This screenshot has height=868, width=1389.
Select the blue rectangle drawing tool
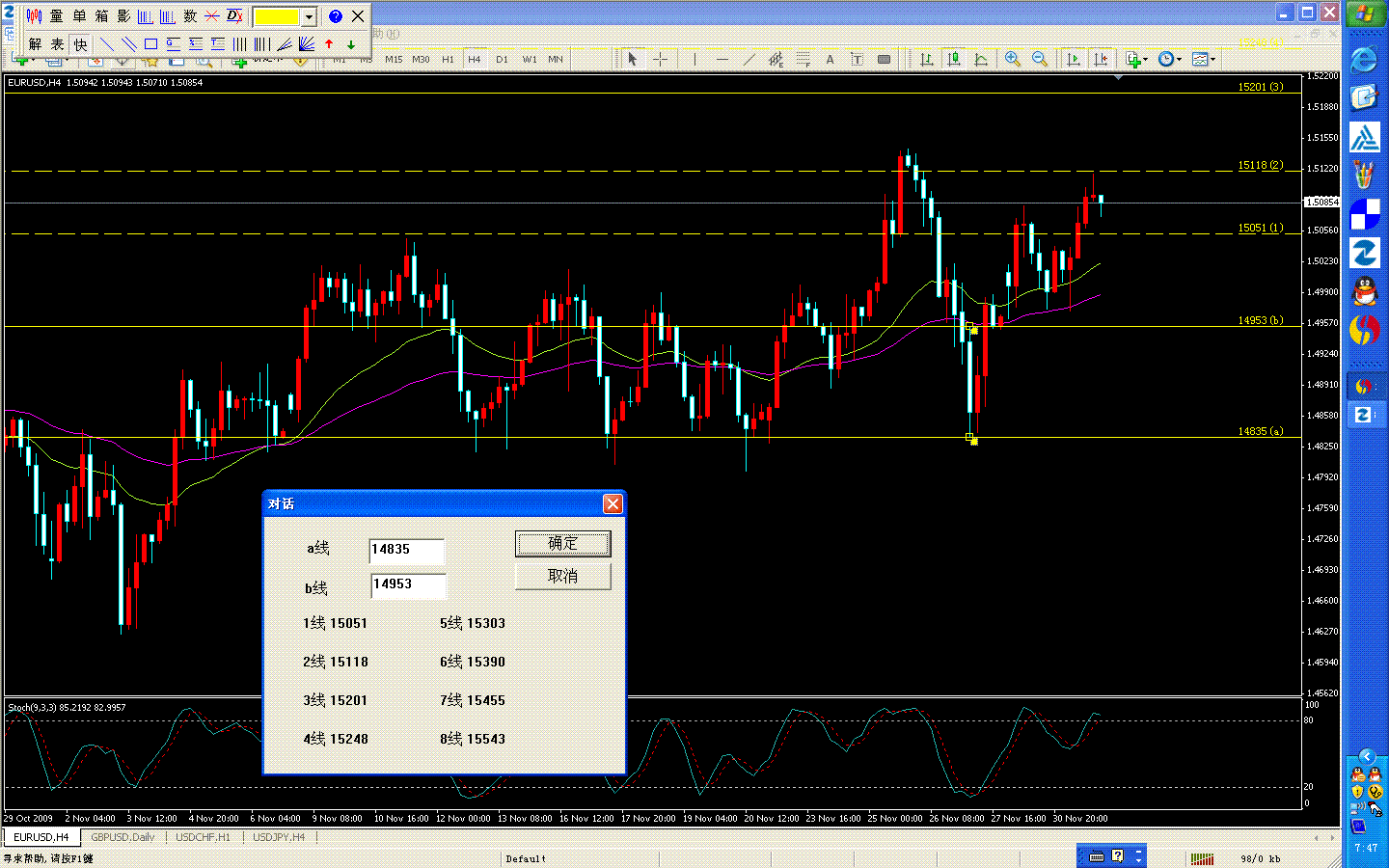click(150, 44)
